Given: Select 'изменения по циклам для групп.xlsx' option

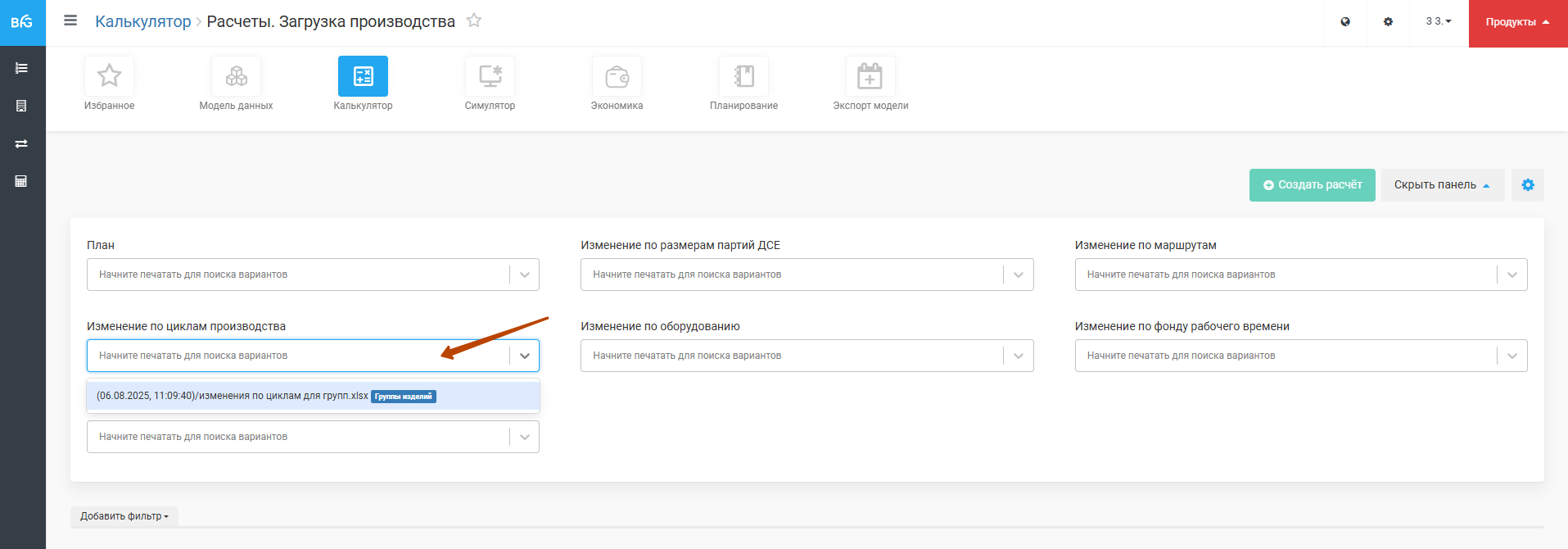Looking at the screenshot, I should coord(313,396).
